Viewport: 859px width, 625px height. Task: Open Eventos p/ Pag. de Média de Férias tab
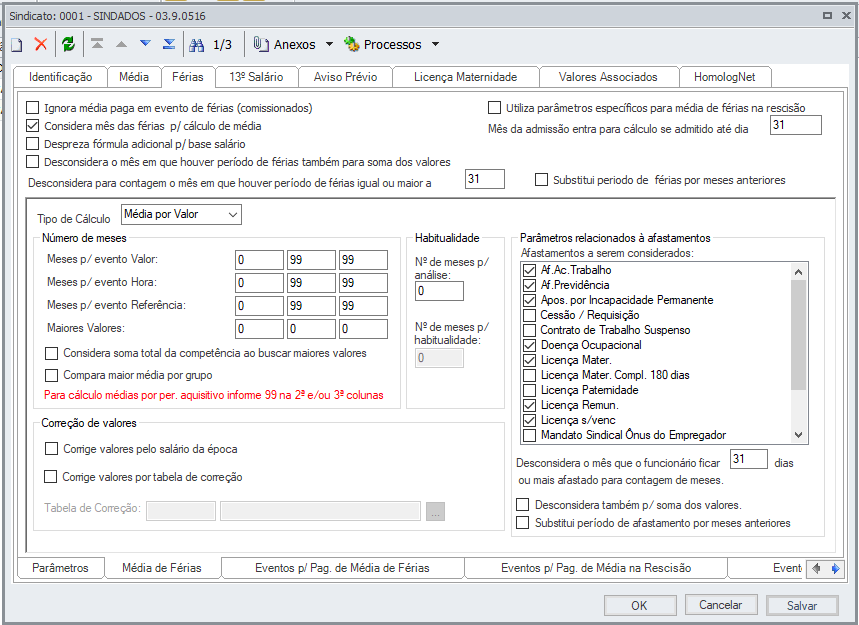tap(342, 568)
